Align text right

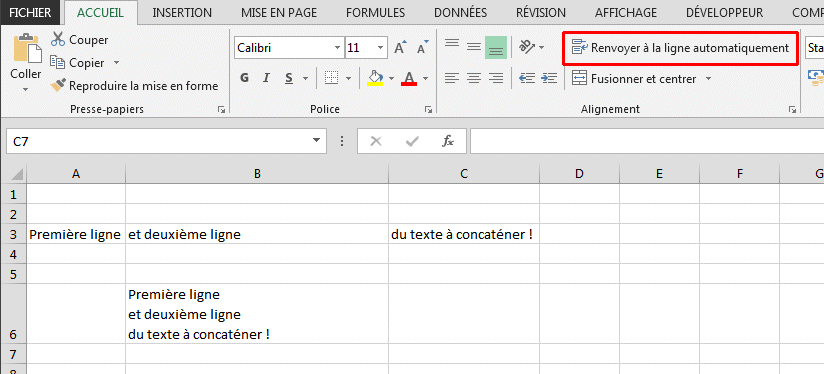coord(496,79)
